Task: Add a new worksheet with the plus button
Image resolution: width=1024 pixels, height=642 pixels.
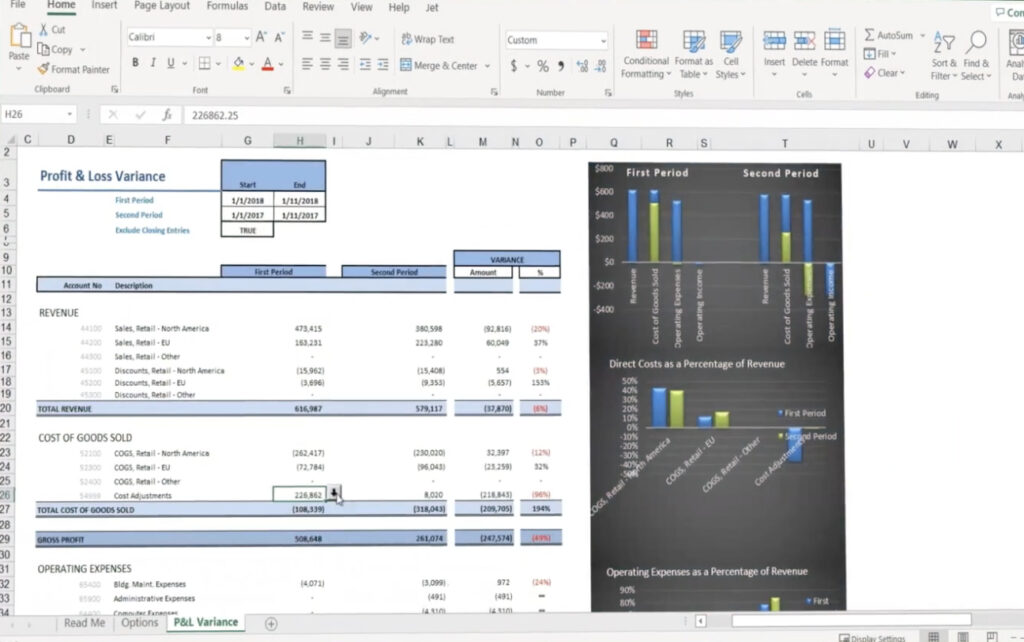Action: (270, 622)
